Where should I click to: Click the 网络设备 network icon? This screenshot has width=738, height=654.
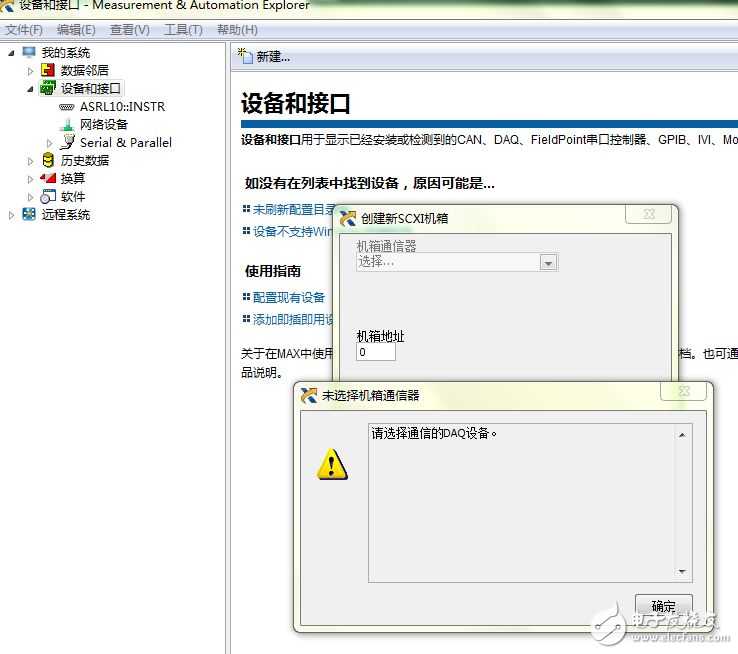click(67, 125)
